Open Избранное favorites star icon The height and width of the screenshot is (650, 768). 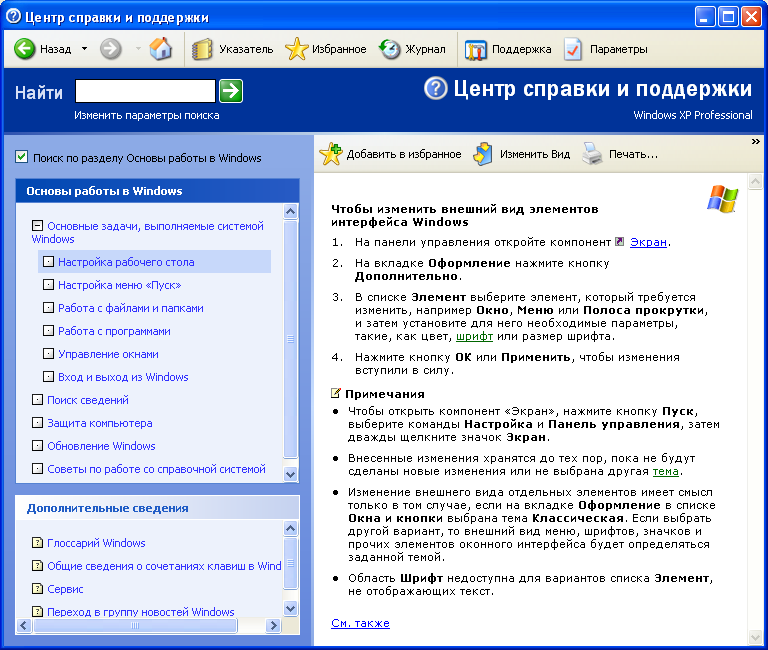(296, 48)
